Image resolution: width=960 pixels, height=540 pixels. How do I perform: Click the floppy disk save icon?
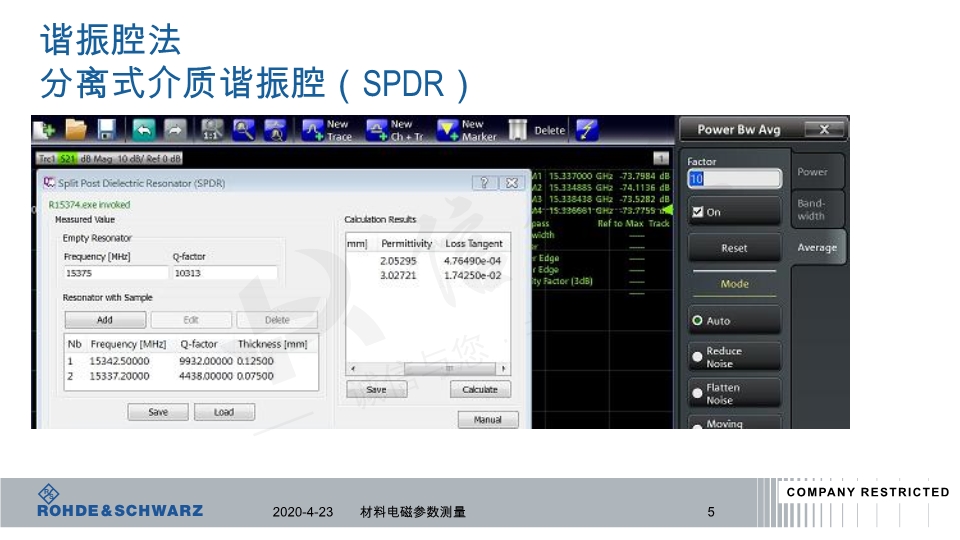click(x=106, y=130)
